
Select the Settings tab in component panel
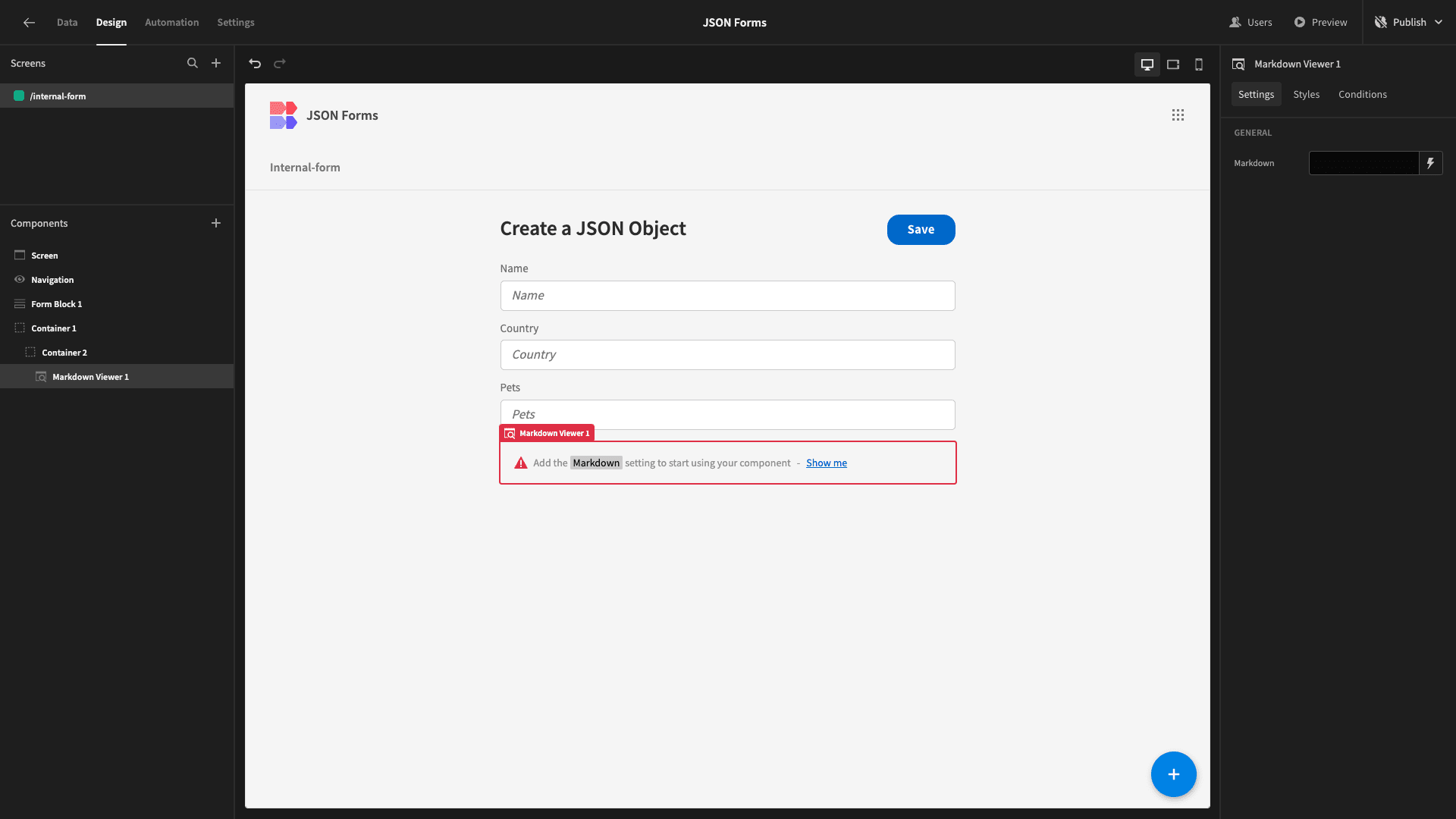click(x=1256, y=94)
